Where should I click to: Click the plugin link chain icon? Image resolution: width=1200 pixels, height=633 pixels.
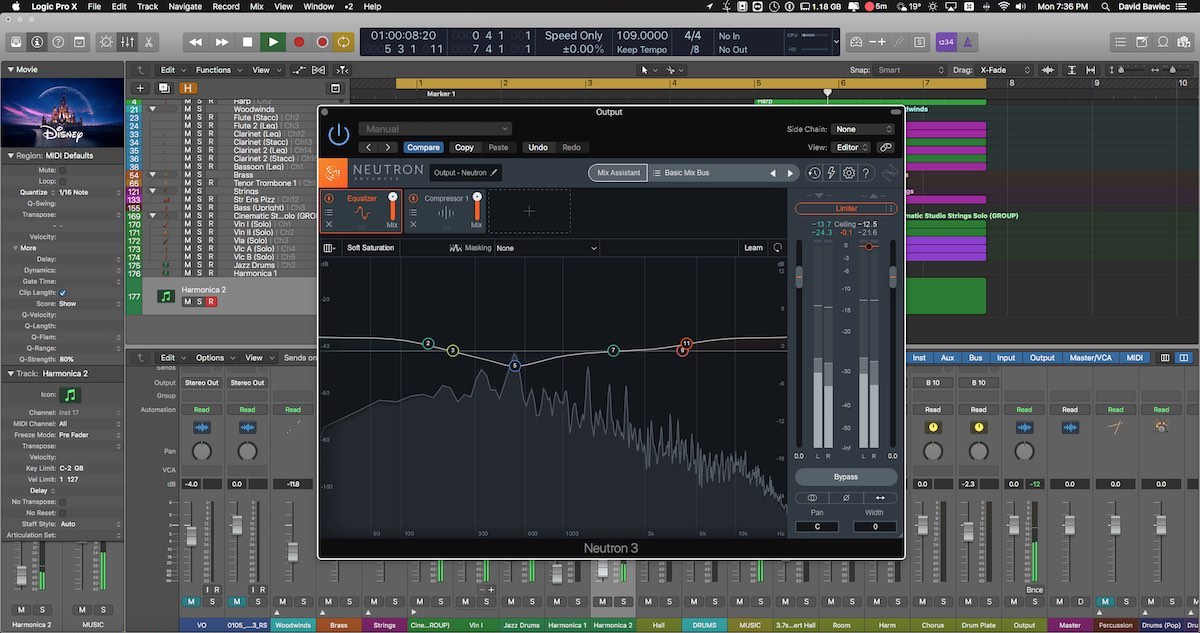click(x=885, y=147)
